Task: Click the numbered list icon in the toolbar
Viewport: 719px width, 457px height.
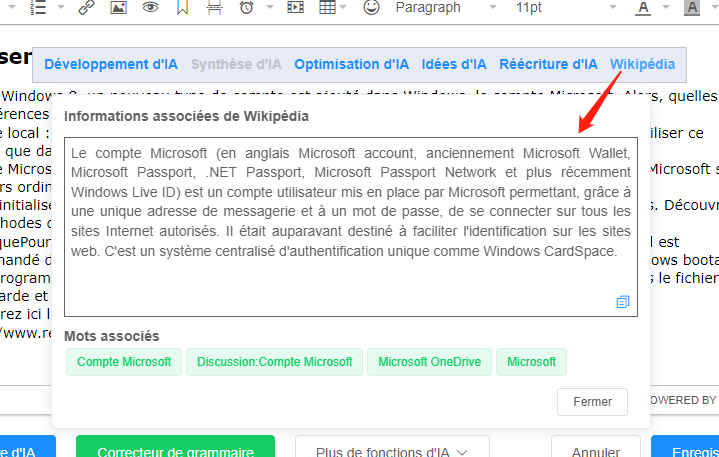Action: tap(38, 7)
